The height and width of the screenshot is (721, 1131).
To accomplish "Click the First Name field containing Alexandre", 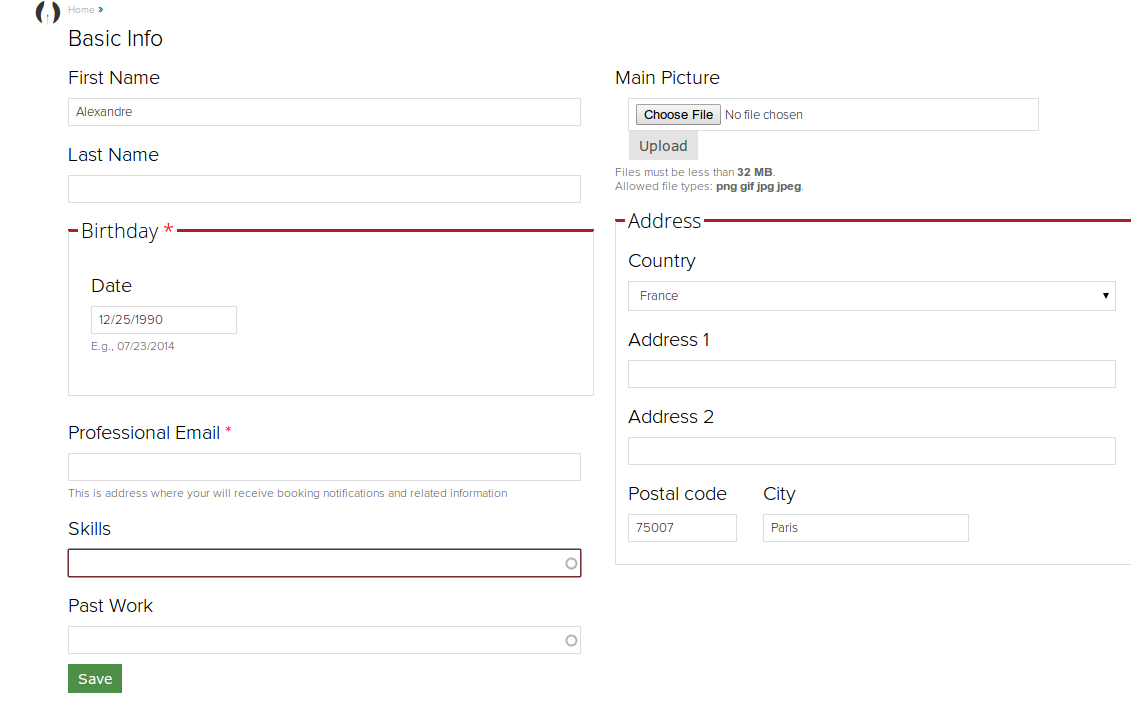I will 324,112.
